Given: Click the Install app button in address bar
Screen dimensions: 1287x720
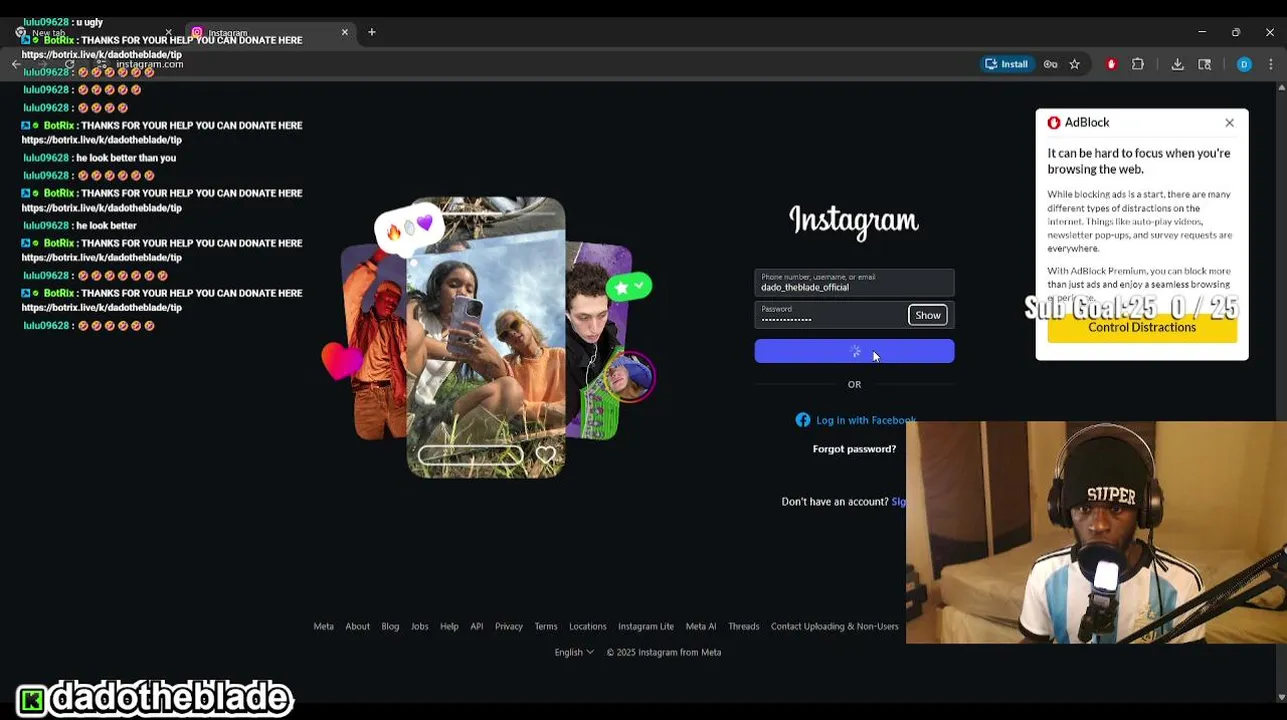Looking at the screenshot, I should tap(1007, 64).
